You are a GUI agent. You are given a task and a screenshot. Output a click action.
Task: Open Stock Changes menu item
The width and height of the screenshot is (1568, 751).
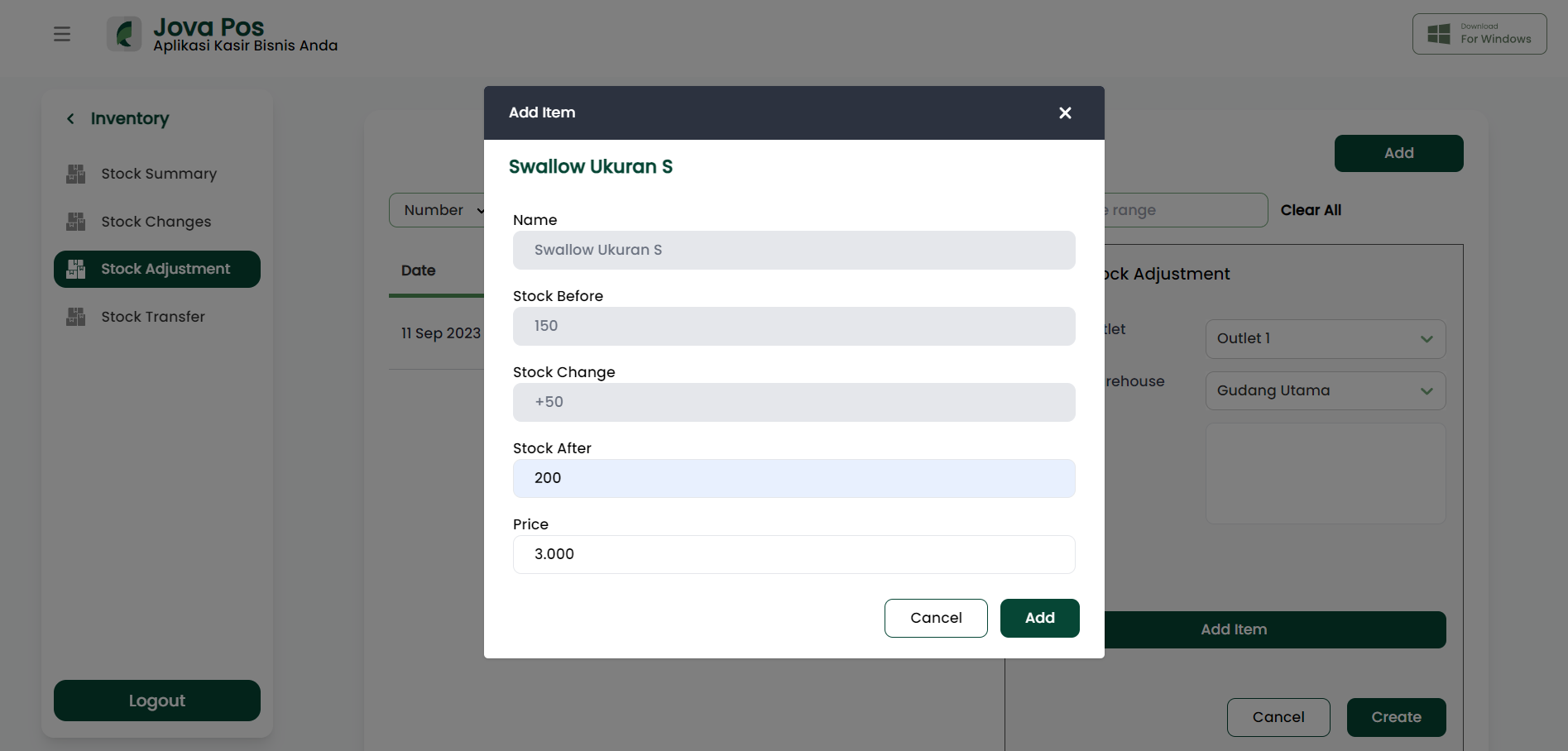(x=157, y=222)
